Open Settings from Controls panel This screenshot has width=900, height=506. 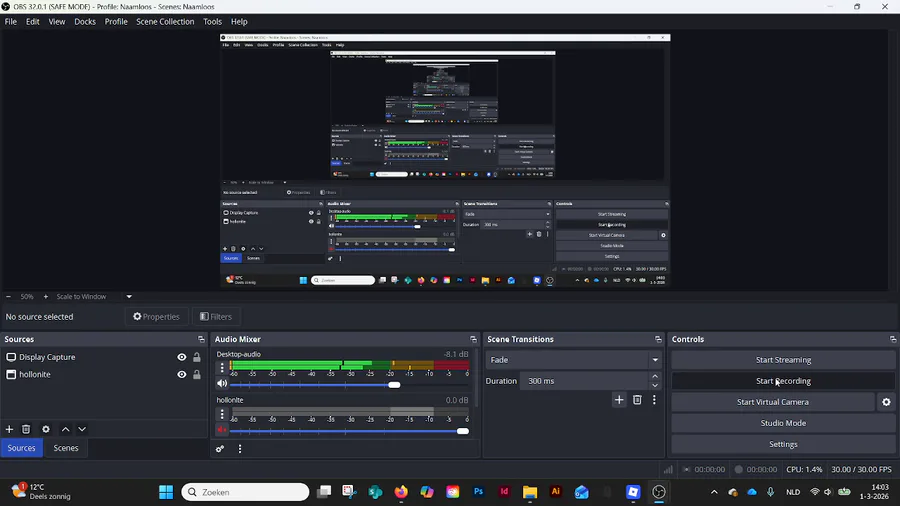click(783, 444)
